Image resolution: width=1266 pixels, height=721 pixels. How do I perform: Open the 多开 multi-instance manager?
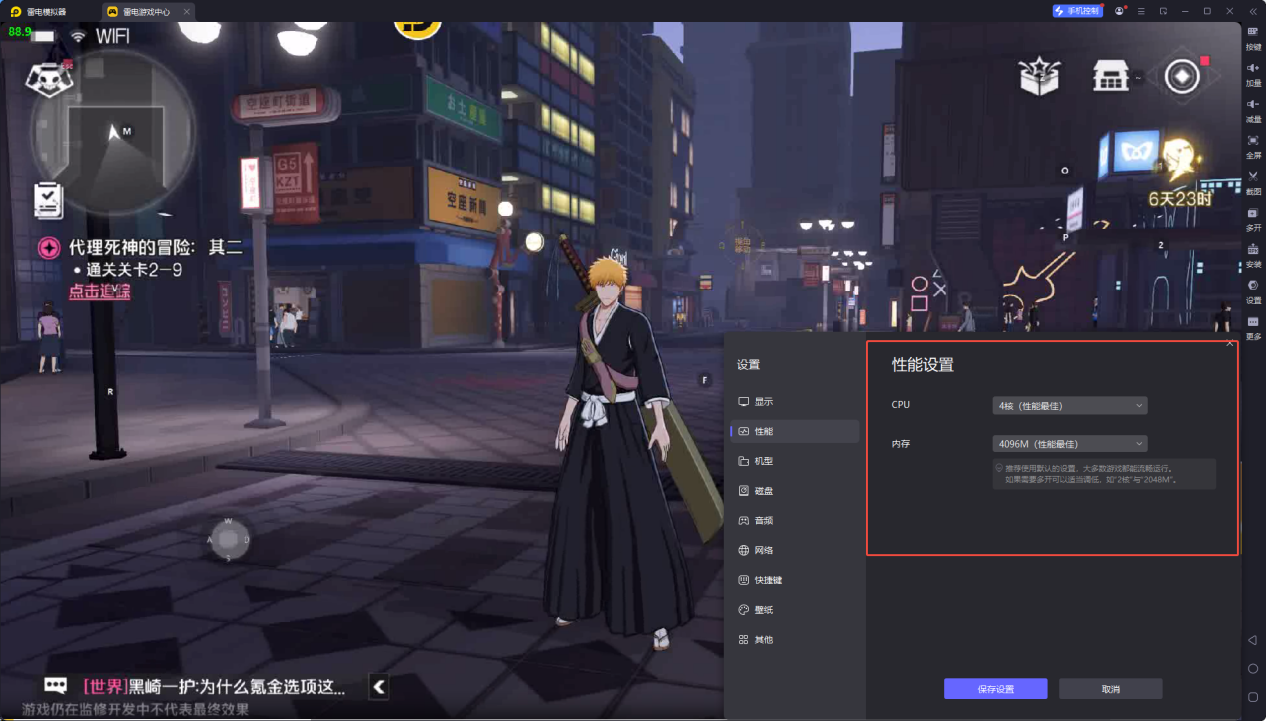click(1253, 218)
